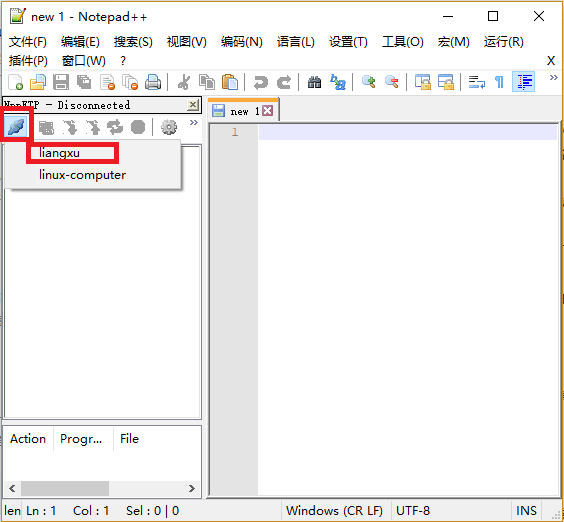Open the 视图(V) menu
Image resolution: width=564 pixels, height=522 pixels.
tap(187, 42)
